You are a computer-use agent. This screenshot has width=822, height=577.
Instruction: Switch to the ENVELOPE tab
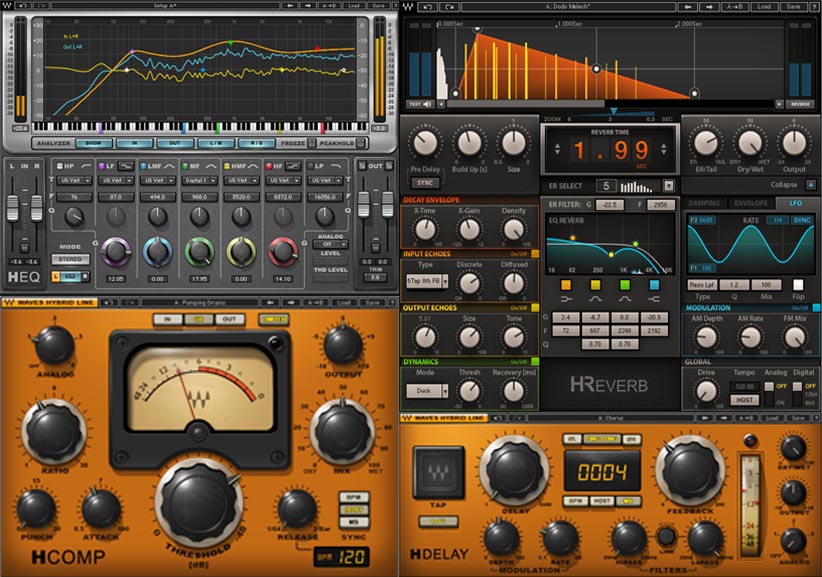[750, 203]
